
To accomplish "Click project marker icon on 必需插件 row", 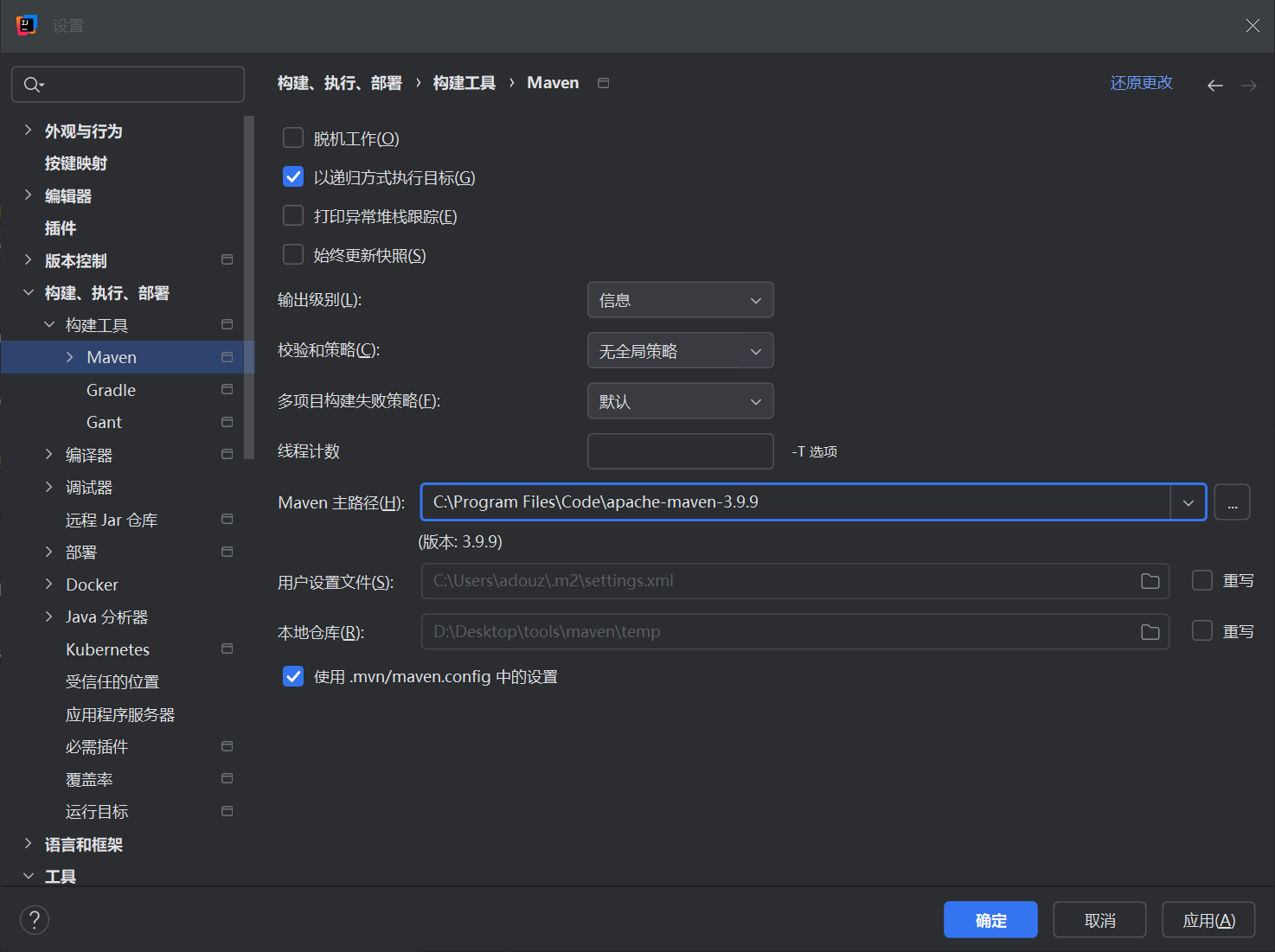I will pyautogui.click(x=227, y=746).
